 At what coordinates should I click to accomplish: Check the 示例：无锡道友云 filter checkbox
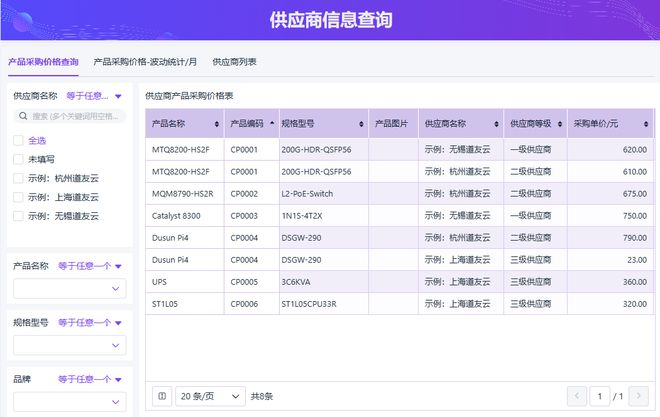(x=18, y=216)
